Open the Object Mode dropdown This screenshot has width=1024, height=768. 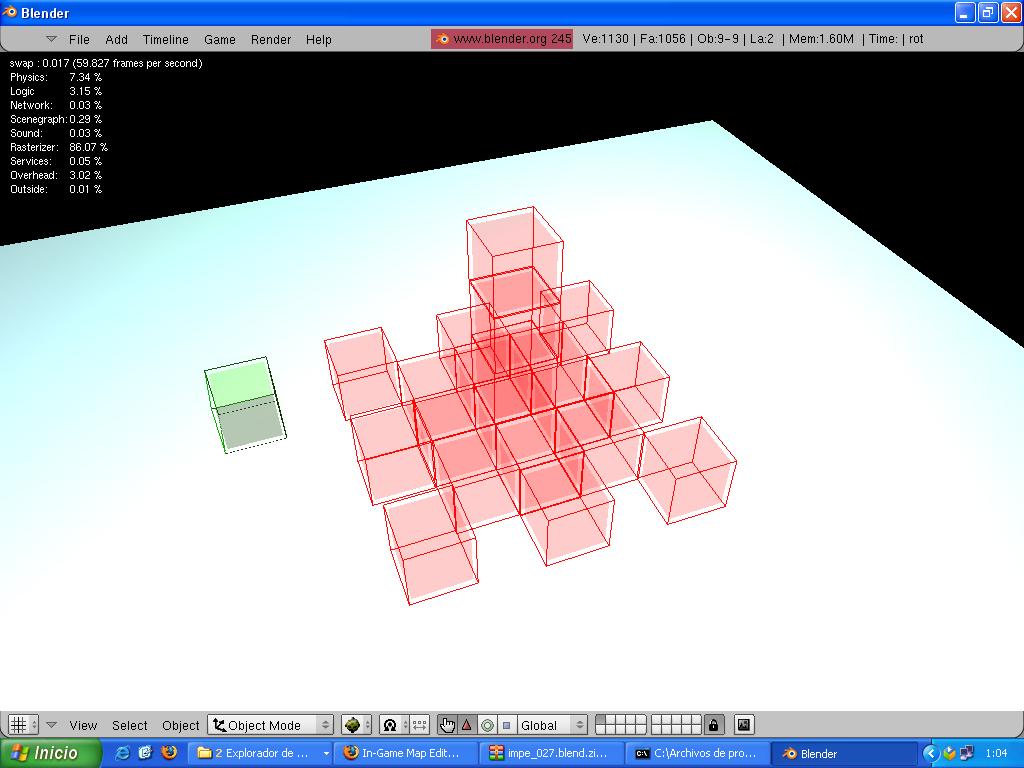(270, 725)
